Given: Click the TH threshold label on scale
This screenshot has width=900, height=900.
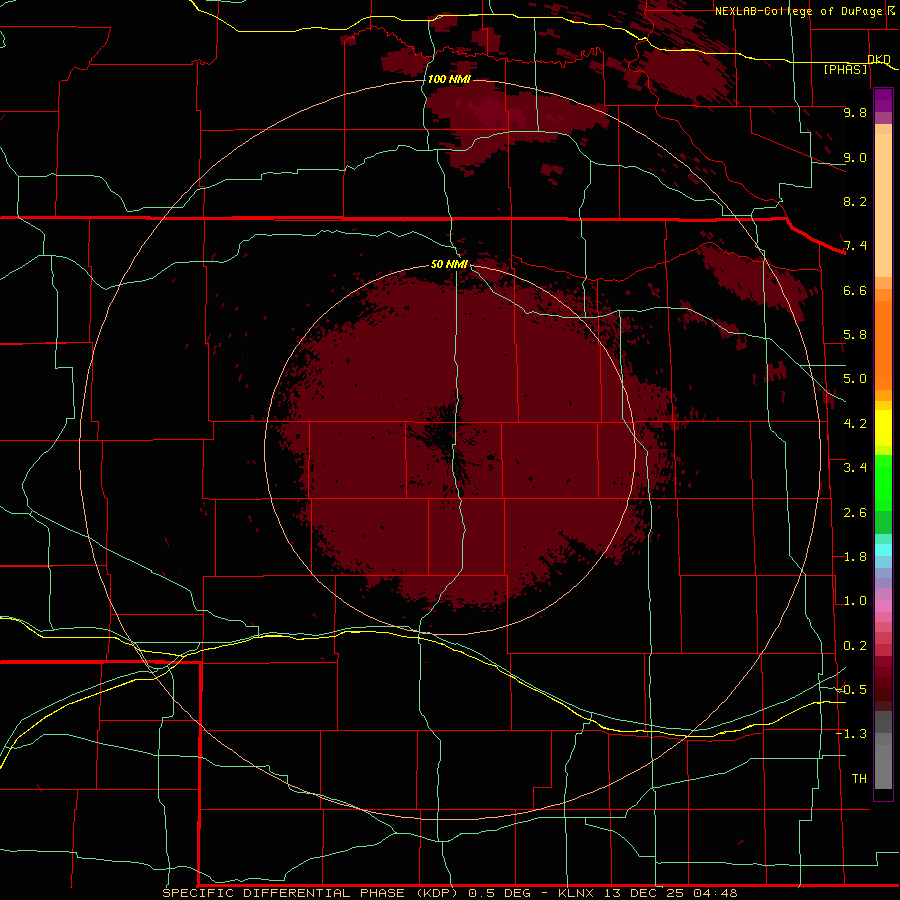Looking at the screenshot, I should tap(859, 779).
